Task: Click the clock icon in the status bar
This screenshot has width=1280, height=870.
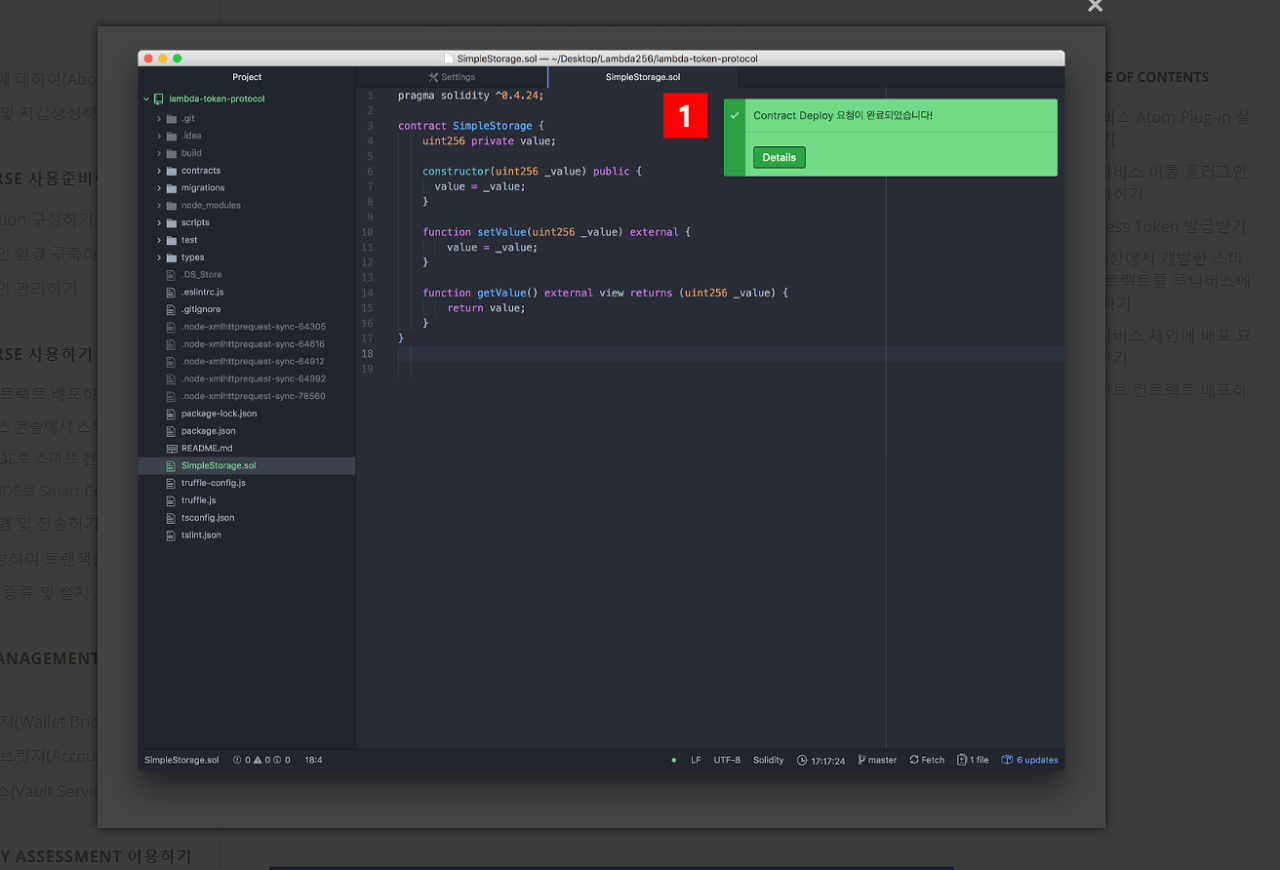Action: [x=802, y=760]
